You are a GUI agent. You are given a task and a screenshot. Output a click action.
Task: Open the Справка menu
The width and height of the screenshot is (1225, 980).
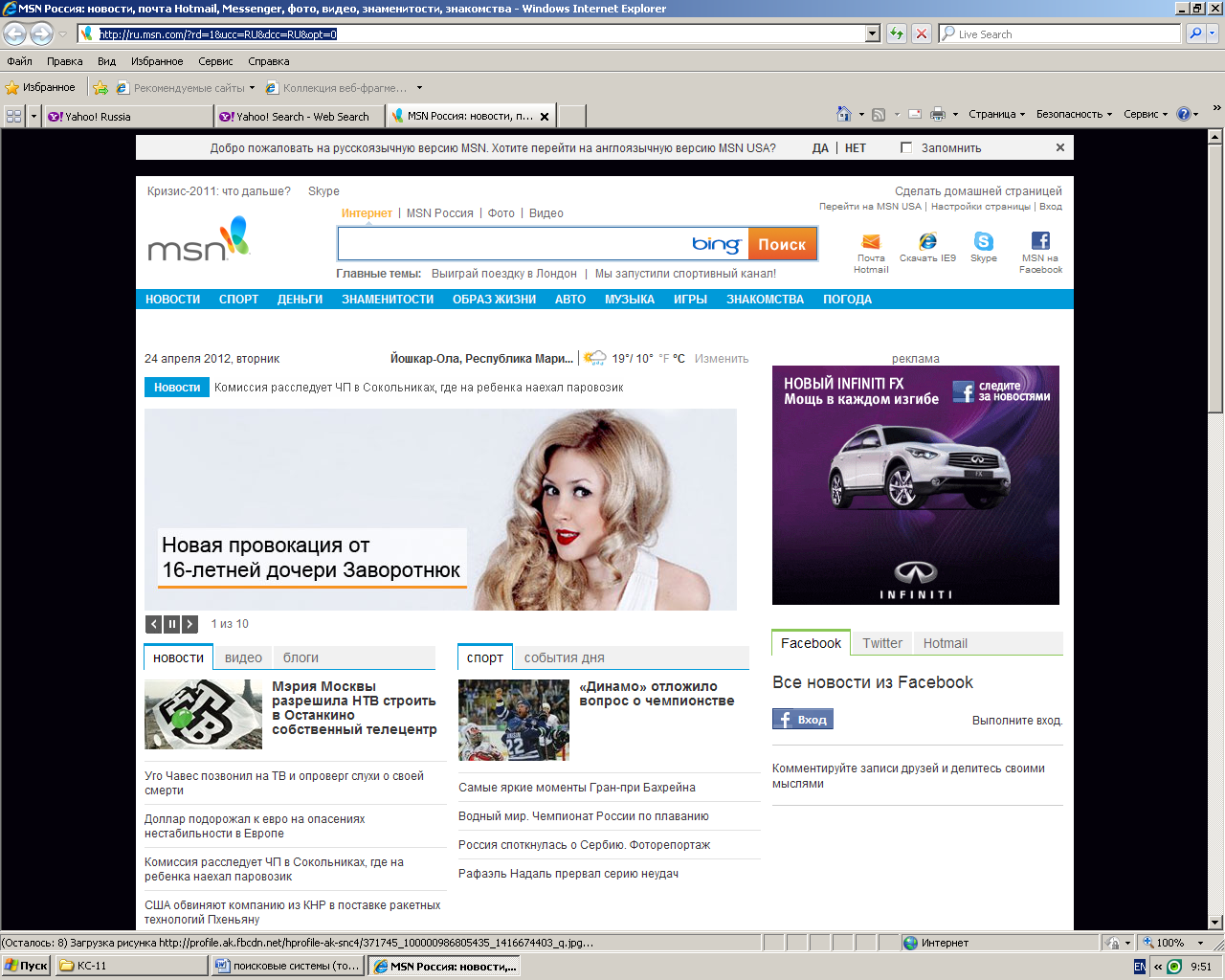coord(269,61)
